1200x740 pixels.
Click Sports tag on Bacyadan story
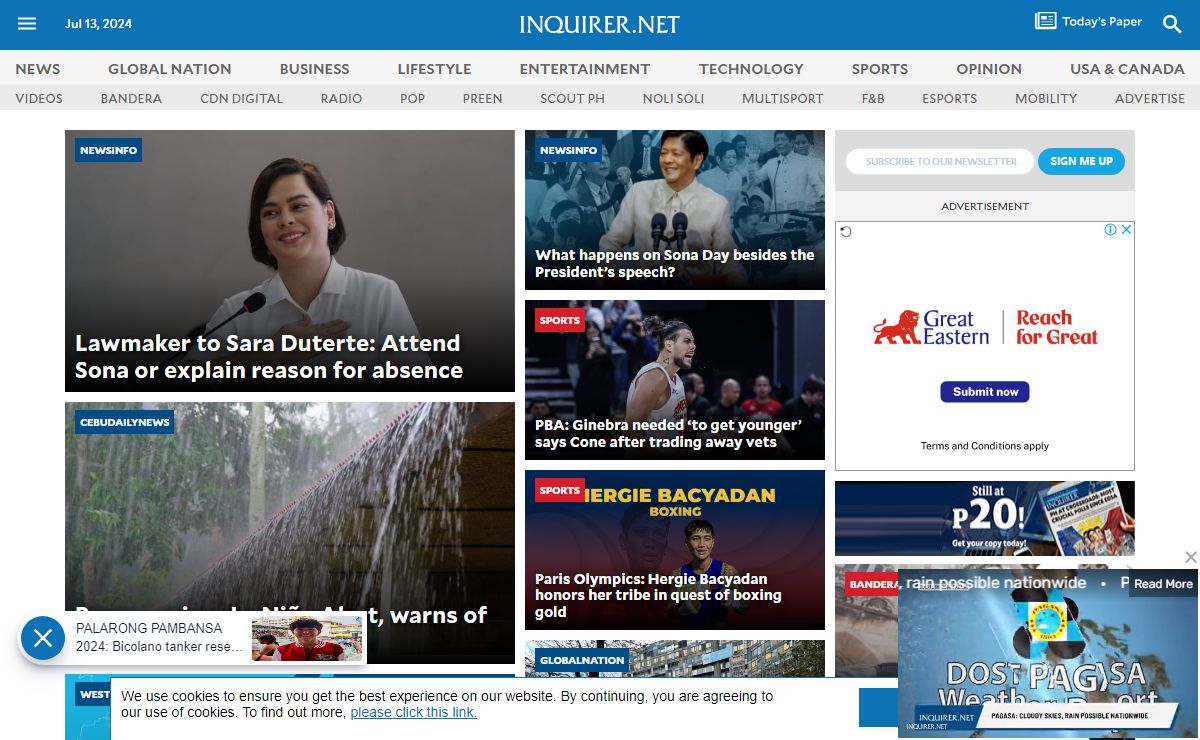560,490
